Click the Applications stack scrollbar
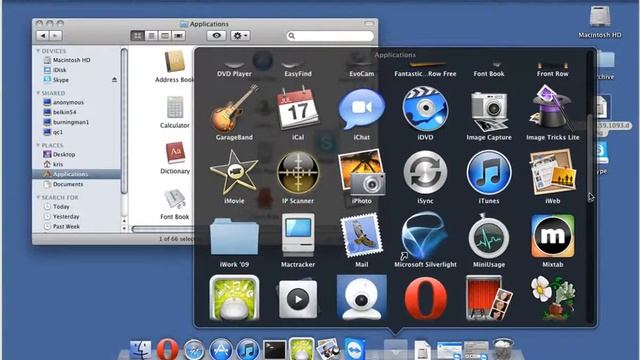The height and width of the screenshot is (360, 640). click(589, 158)
